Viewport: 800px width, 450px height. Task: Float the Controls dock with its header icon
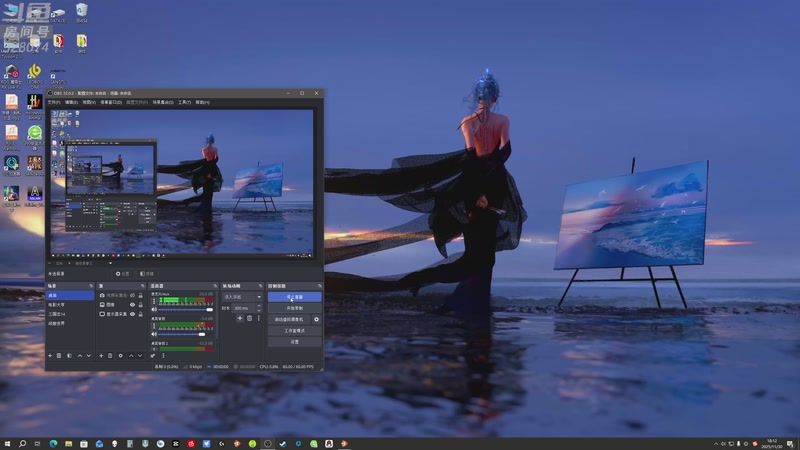pos(320,286)
